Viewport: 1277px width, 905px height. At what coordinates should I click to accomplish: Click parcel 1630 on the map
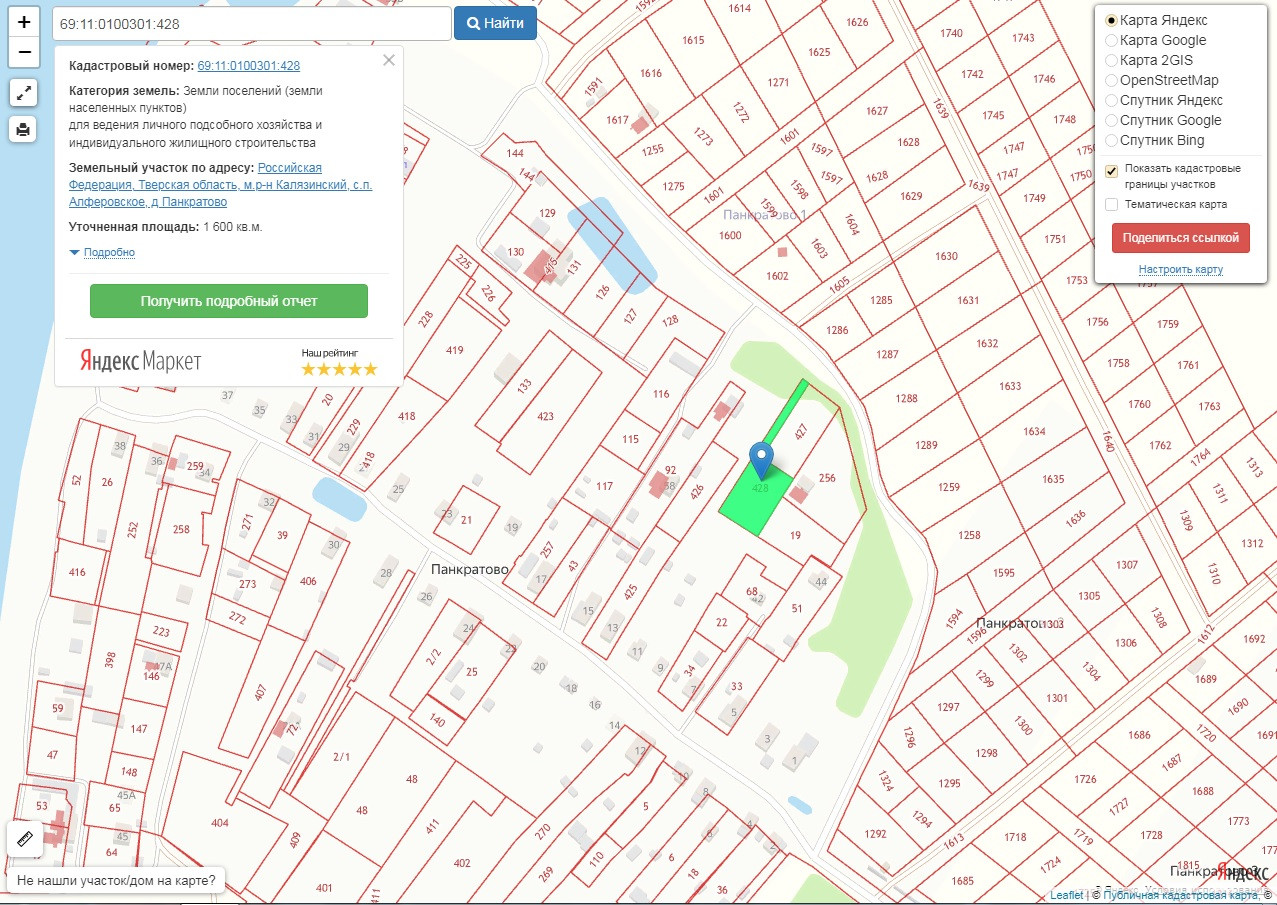(x=946, y=256)
